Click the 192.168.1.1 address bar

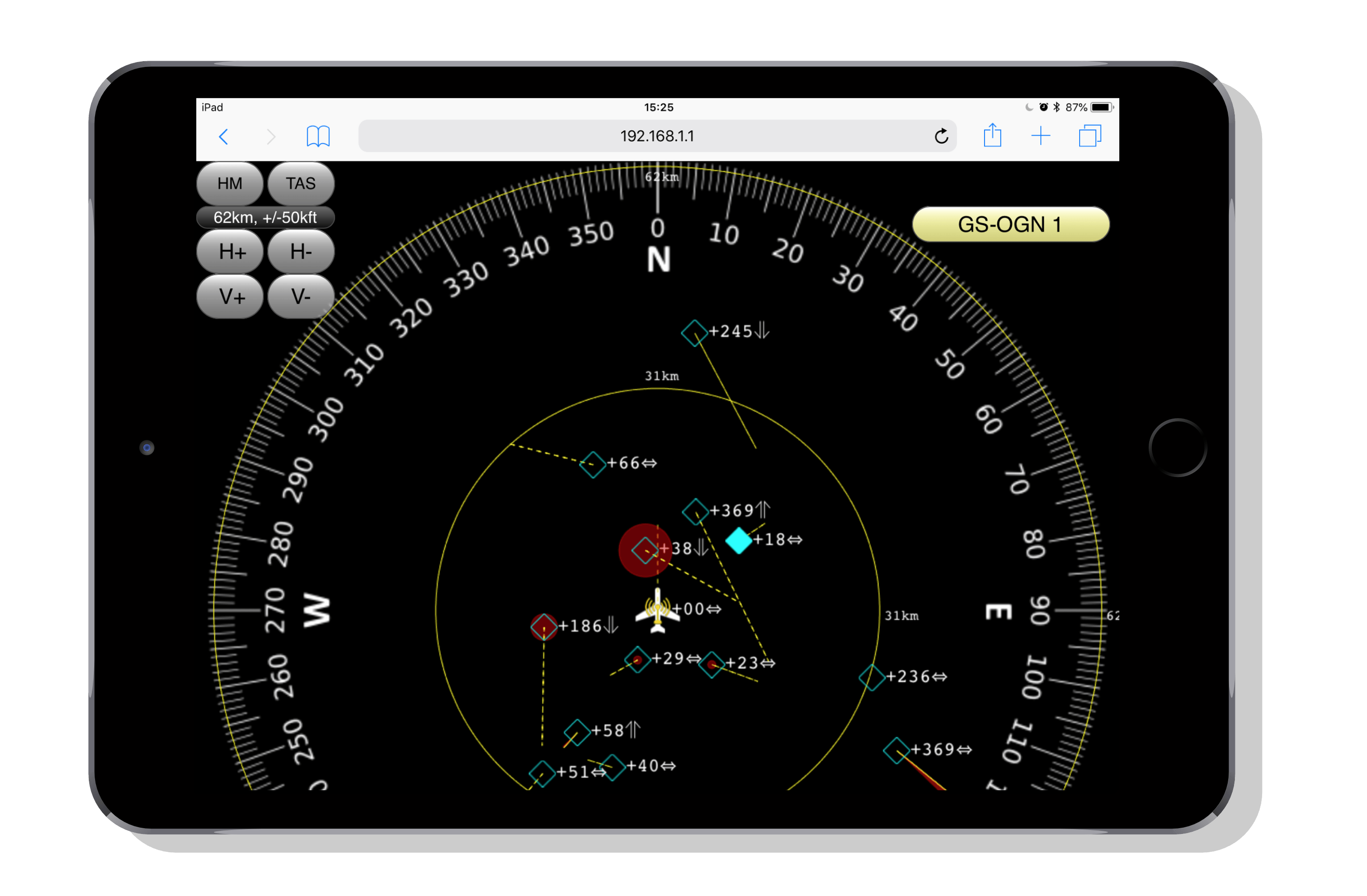(656, 136)
